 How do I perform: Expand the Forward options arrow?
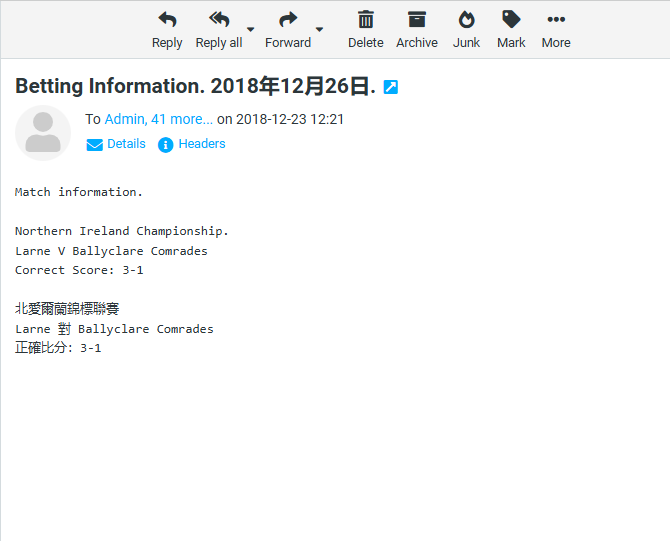pos(319,29)
